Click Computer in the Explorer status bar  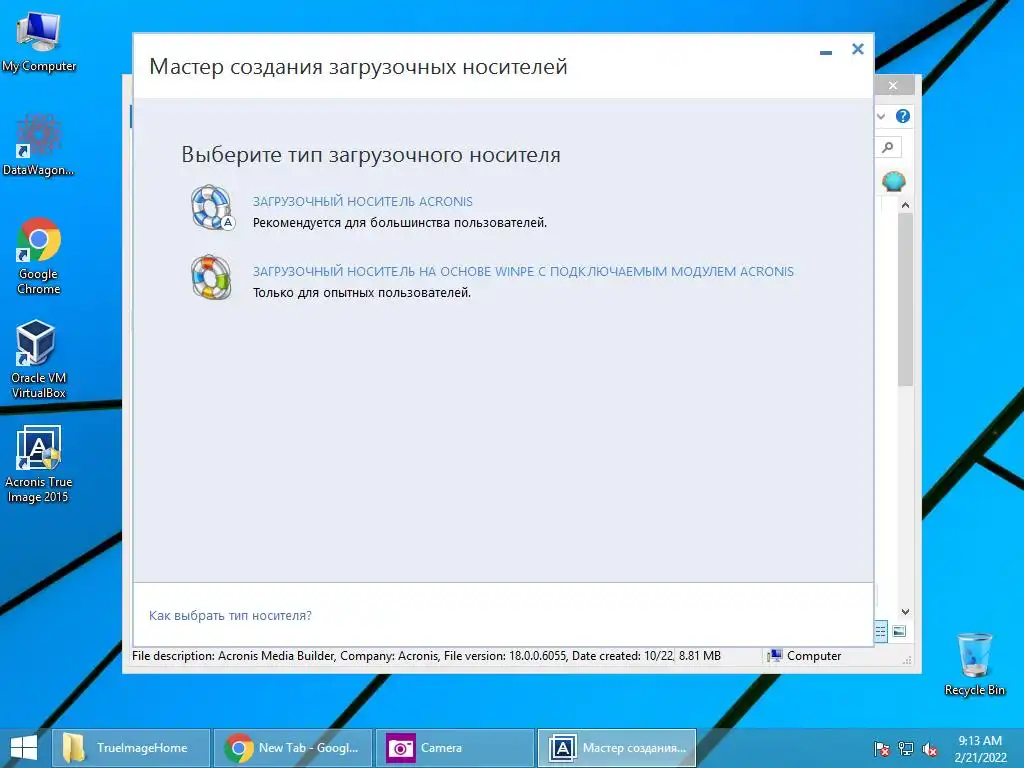(x=805, y=656)
